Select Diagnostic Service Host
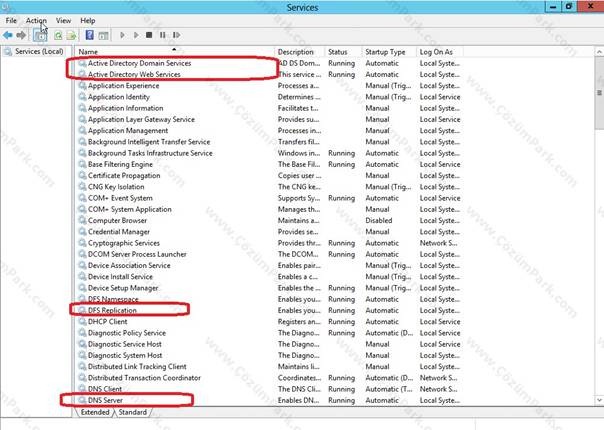Screen dimensions: 604x430 125,344
